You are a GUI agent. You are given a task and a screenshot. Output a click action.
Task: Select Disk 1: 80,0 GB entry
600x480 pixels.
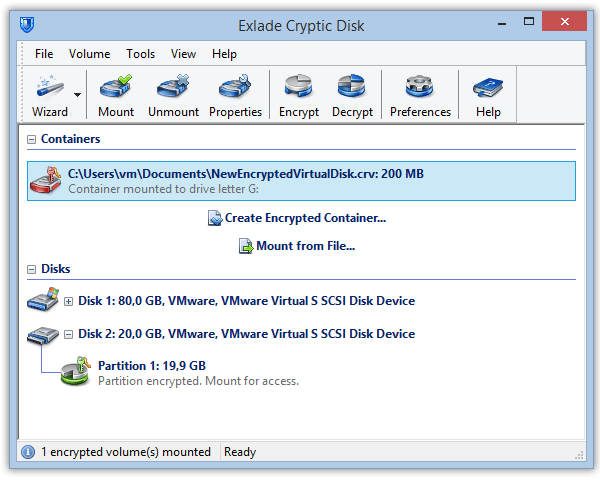coord(246,301)
